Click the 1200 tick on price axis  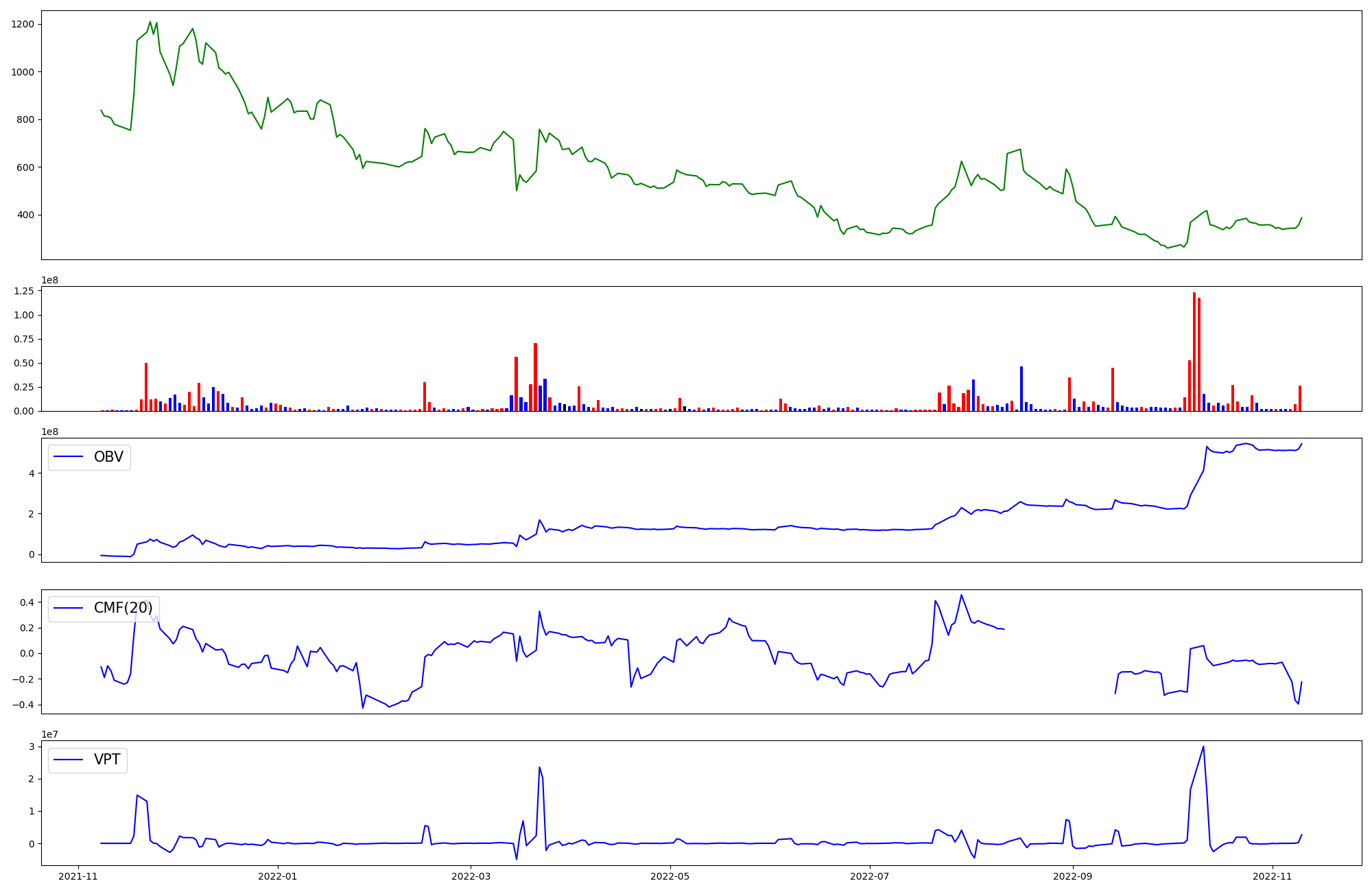(23, 24)
